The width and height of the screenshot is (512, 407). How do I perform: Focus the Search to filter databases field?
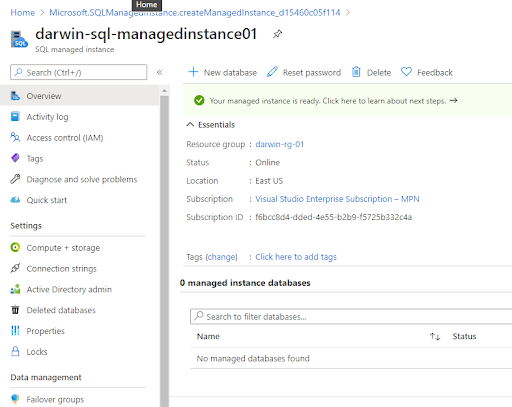[351, 316]
